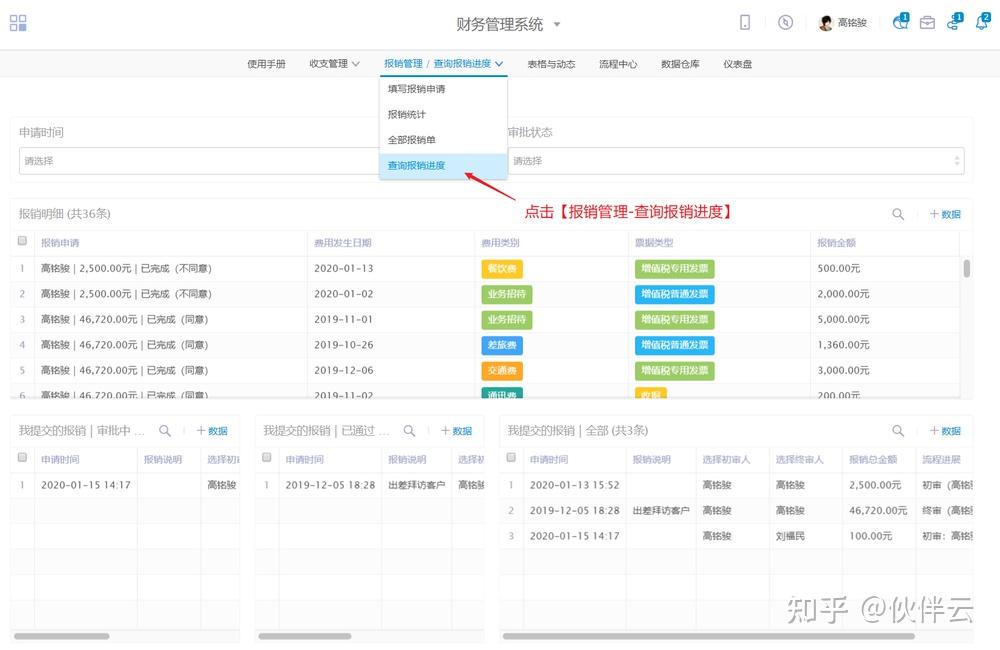This screenshot has width=1000, height=650.
Task: Open the 2020-01-15 14:17 entry in 审批中 table
Action: (x=86, y=485)
